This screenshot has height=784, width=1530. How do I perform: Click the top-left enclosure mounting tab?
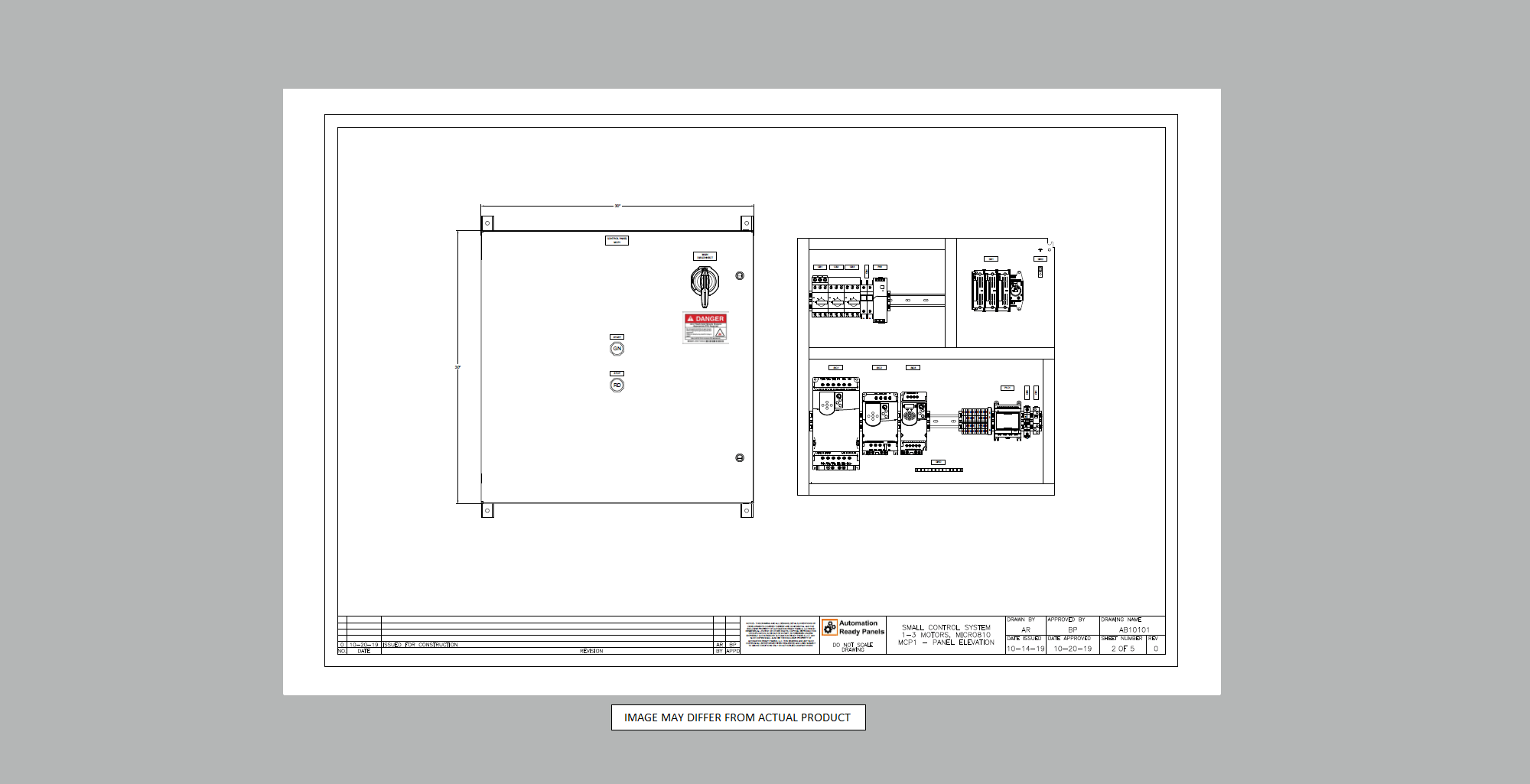(487, 223)
